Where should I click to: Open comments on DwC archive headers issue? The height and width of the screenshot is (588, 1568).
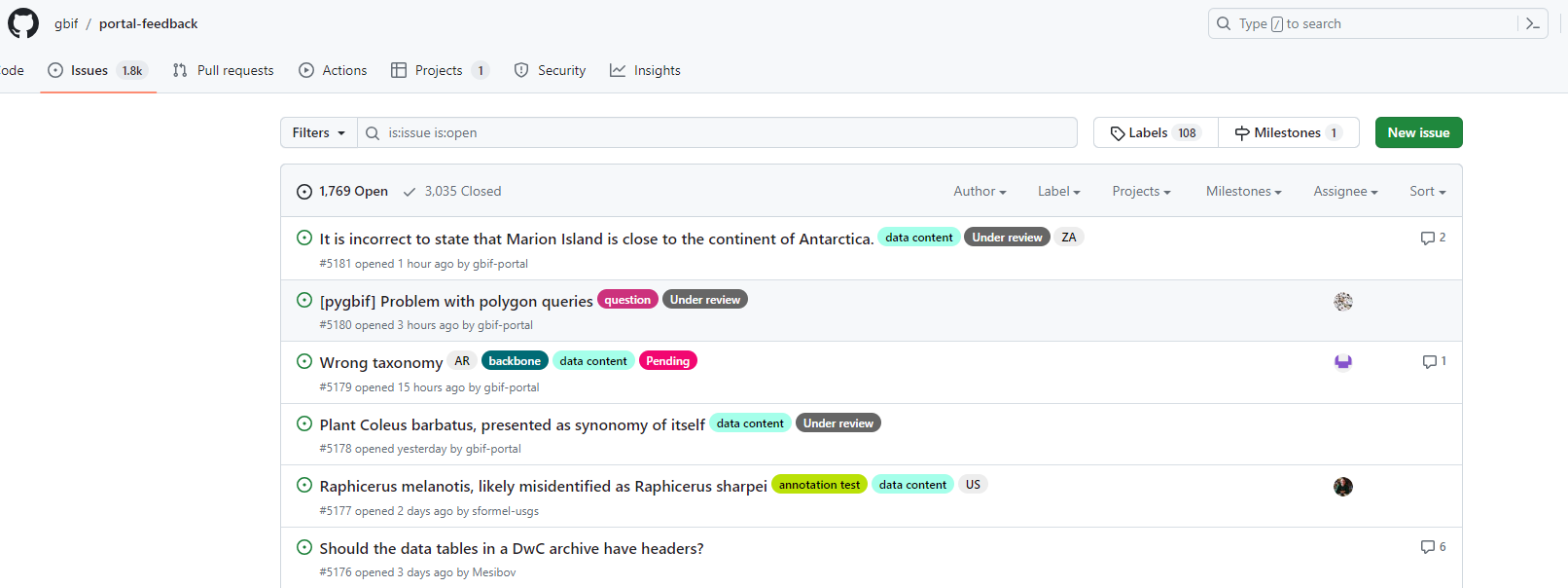tap(1433, 547)
